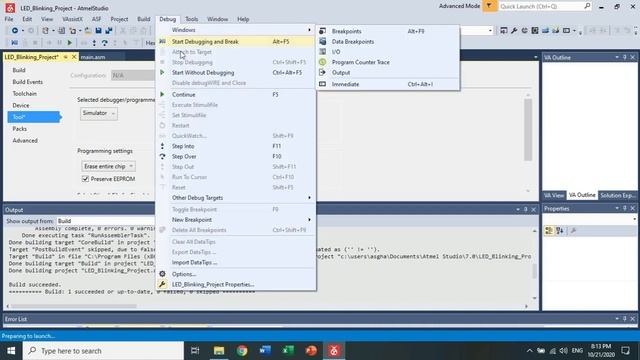Click the Step Over toolbar icon
This screenshot has height=360, width=640.
104,42
